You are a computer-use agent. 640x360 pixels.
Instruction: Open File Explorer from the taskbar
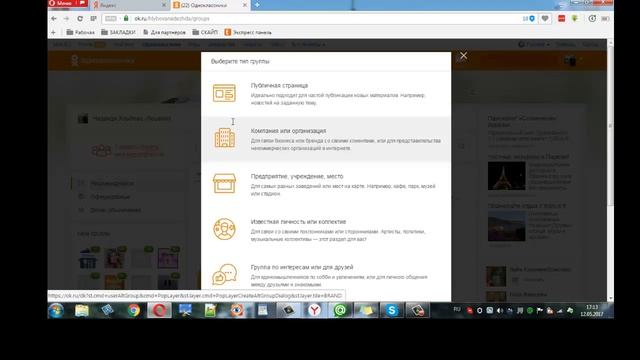pyautogui.click(x=82, y=311)
